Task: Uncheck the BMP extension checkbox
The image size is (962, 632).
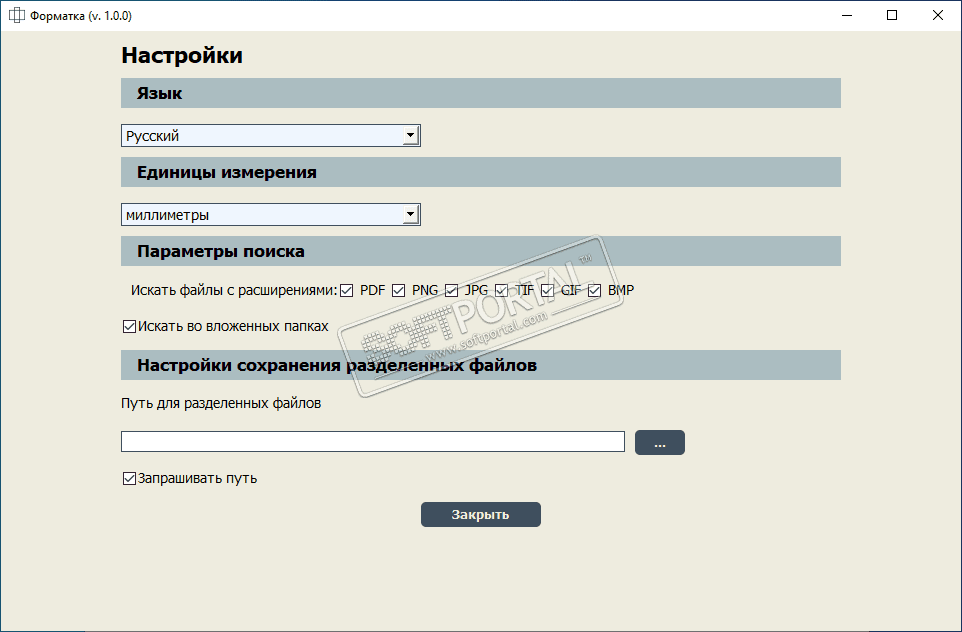Action: 595,291
